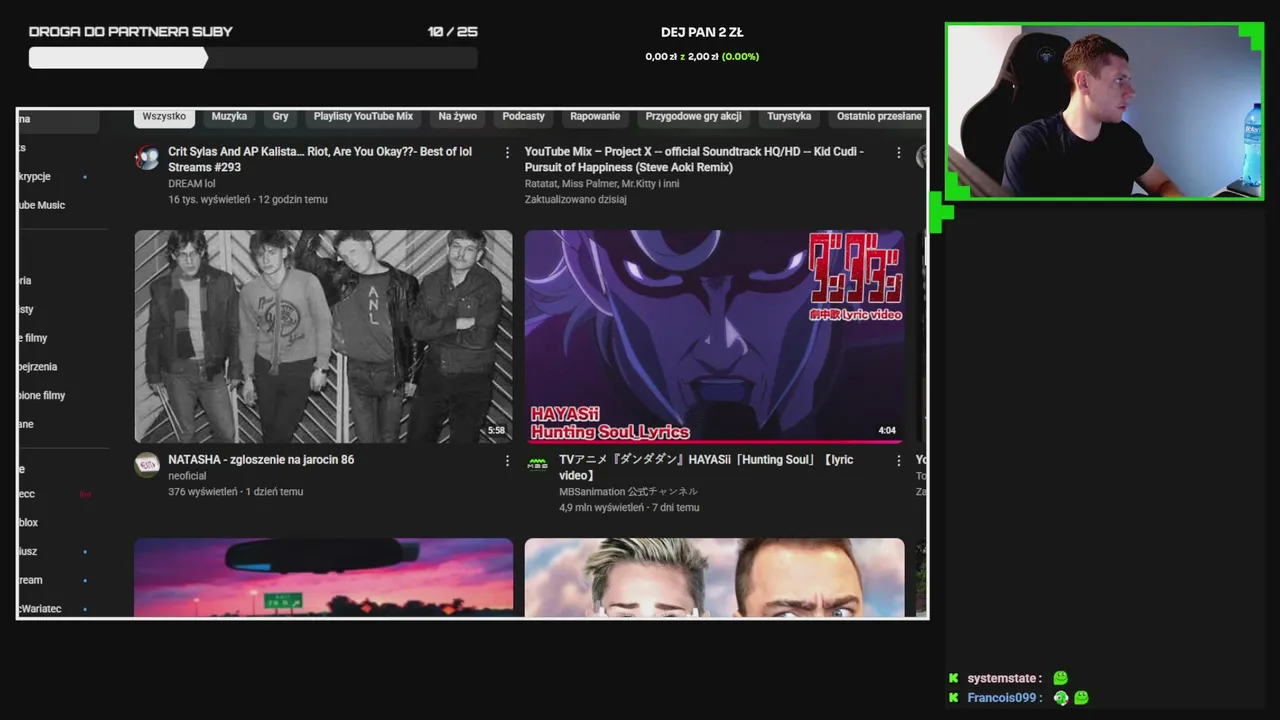The height and width of the screenshot is (720, 1280).
Task: Click 'Zaktualizowano dzisiaj' under Project X mix
Action: (576, 200)
